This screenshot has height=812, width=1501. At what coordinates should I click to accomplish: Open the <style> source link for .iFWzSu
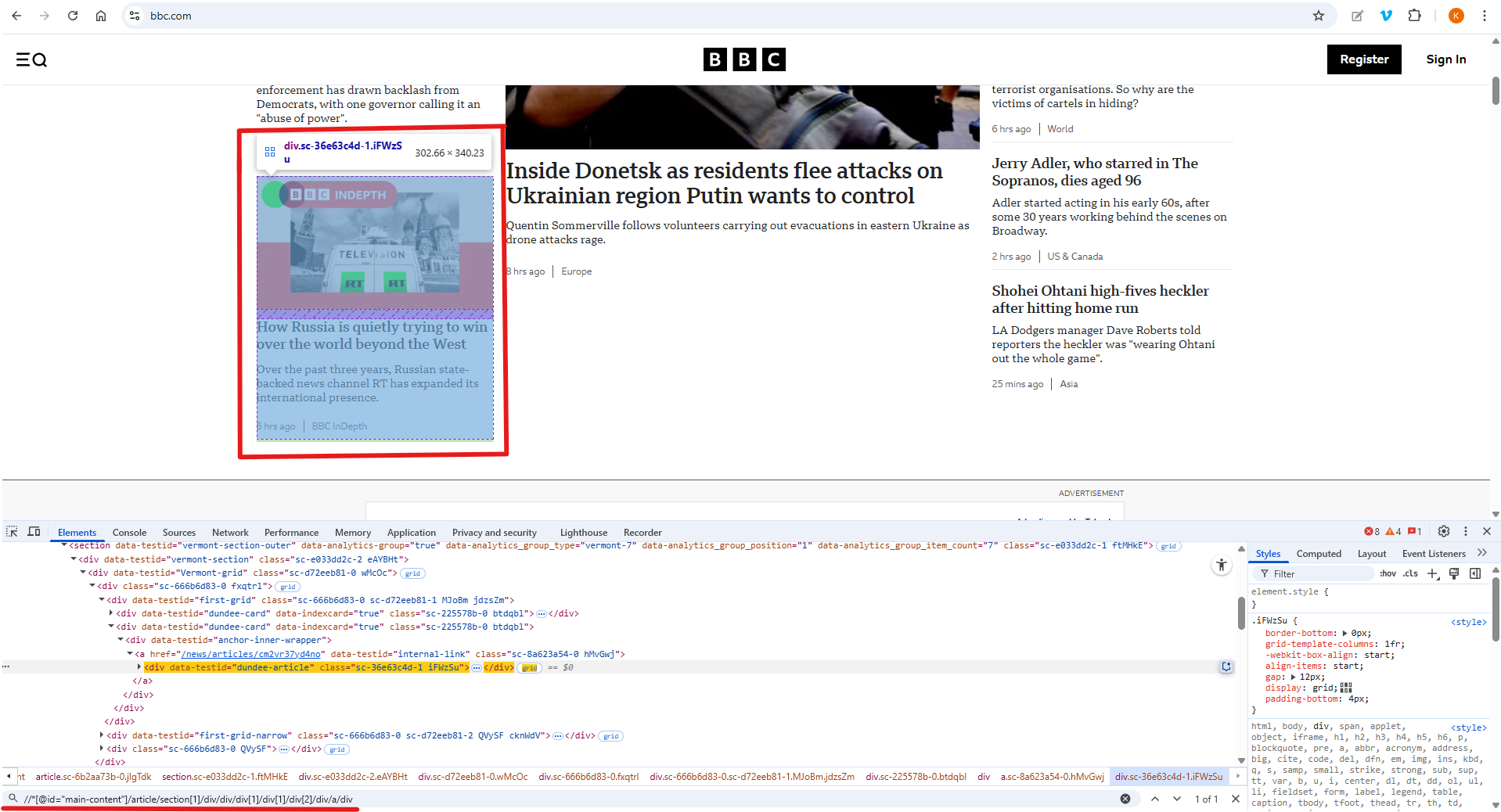coord(1468,622)
